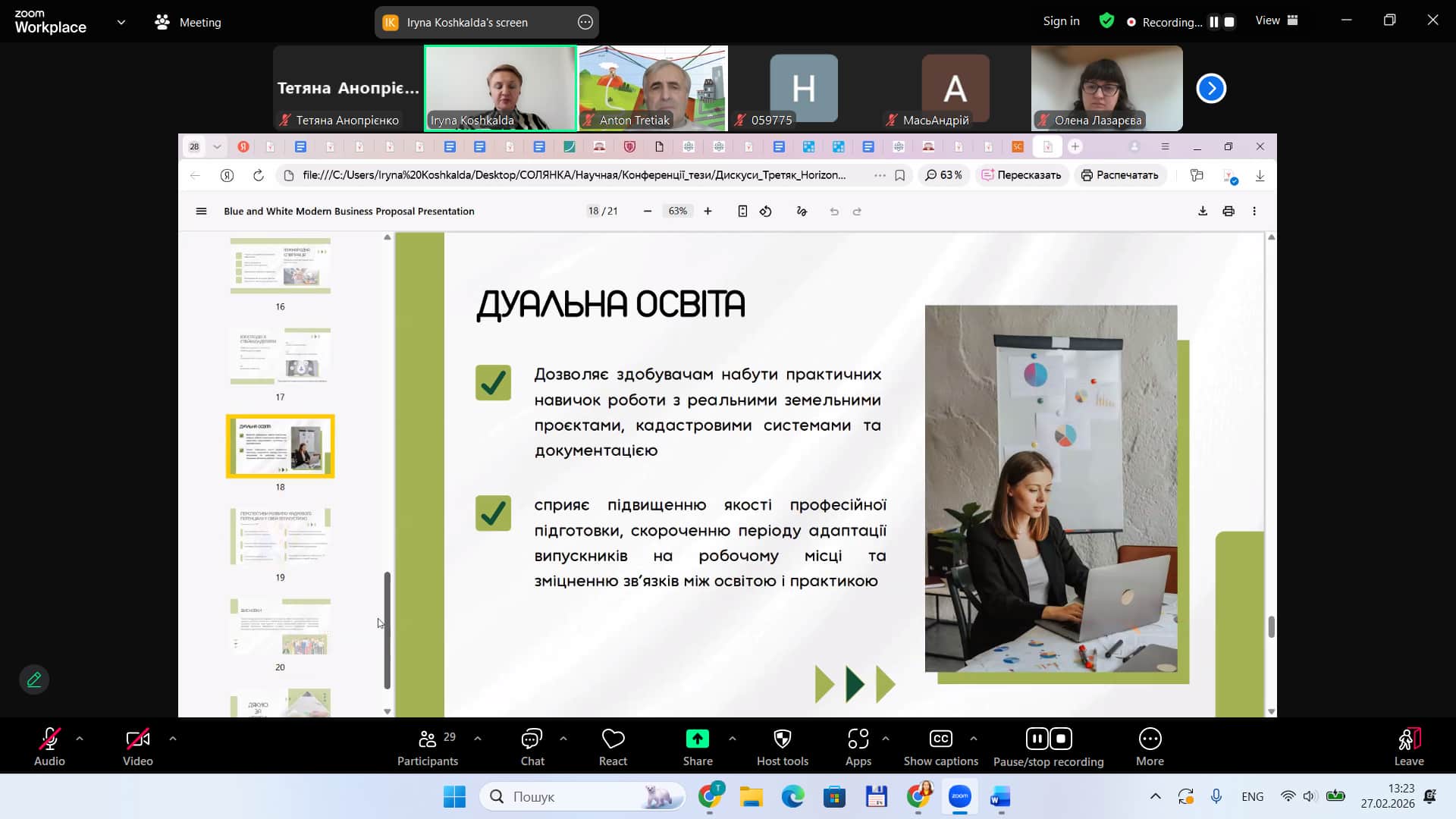
Task: Click the Распечатать button
Action: point(1119,175)
